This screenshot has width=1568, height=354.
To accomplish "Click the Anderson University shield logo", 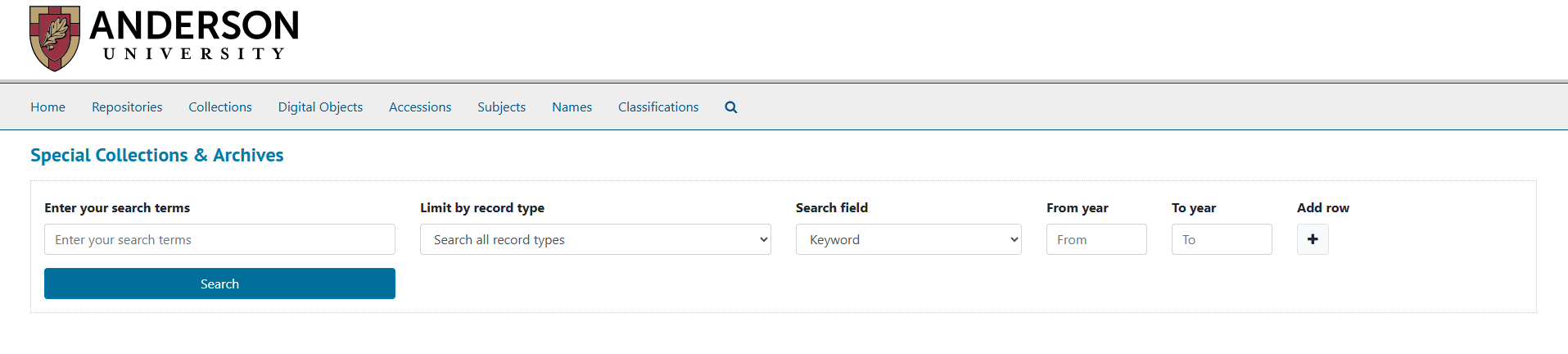I will [54, 38].
